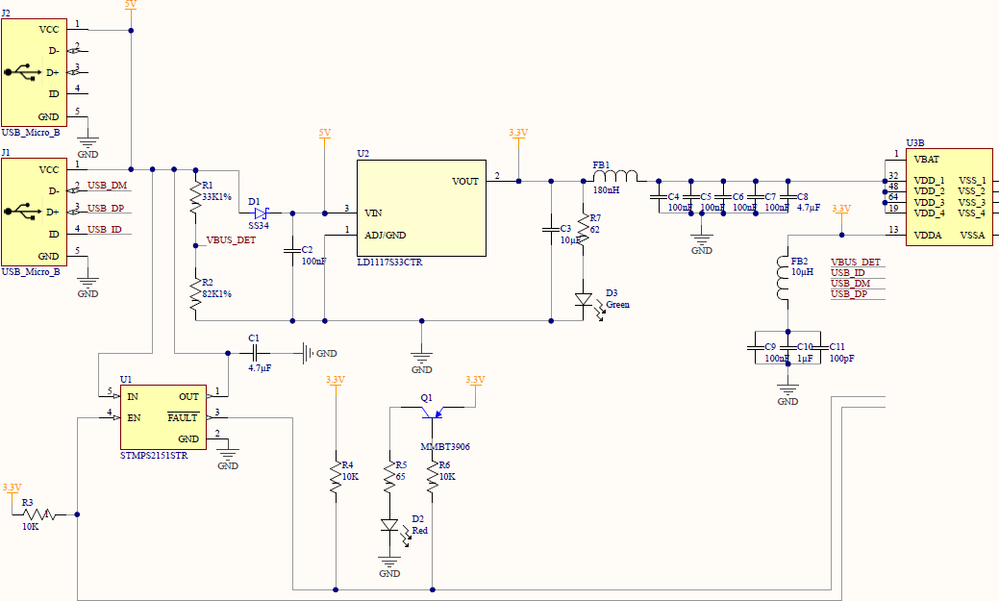Click VBUS_DET in the net list beside FB2
The height and width of the screenshot is (601, 999).
pyautogui.click(x=856, y=262)
